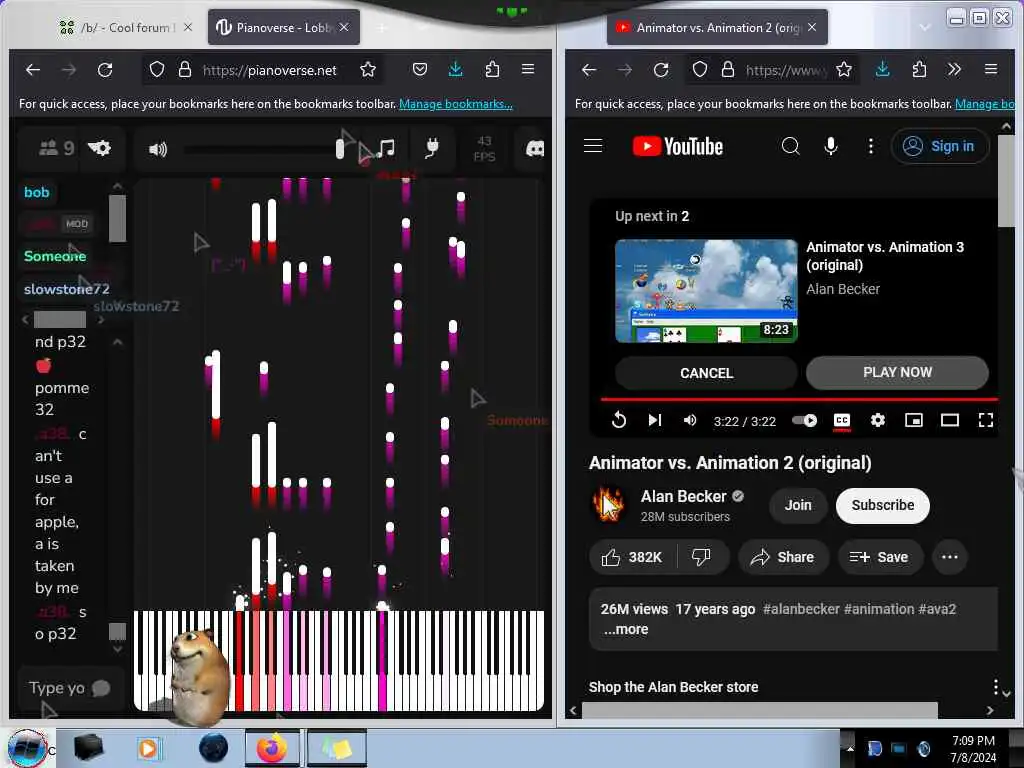The height and width of the screenshot is (768, 1024).
Task: Like the video with 382K thumbs-up
Action: (x=632, y=557)
